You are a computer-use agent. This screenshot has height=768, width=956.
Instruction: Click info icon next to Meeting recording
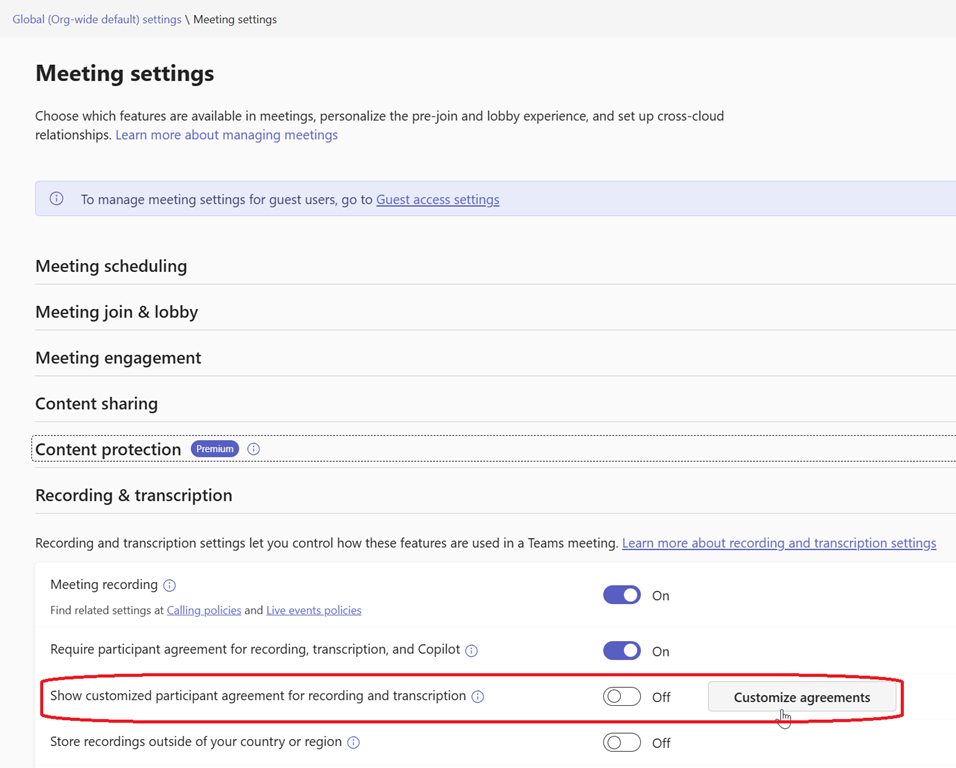[169, 585]
